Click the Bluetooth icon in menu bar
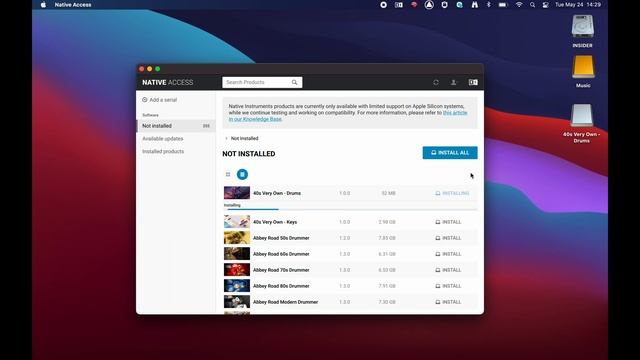 point(489,5)
